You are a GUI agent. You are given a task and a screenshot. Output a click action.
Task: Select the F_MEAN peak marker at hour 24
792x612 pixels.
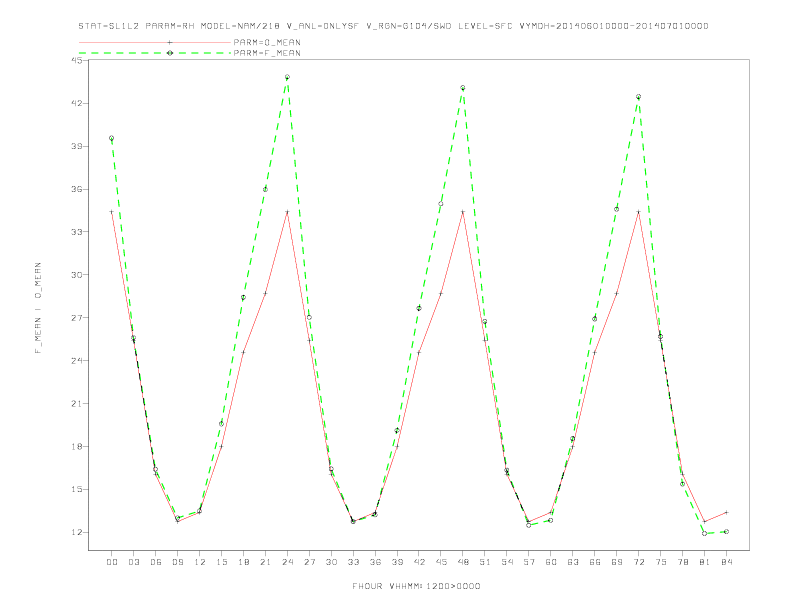pyautogui.click(x=287, y=77)
